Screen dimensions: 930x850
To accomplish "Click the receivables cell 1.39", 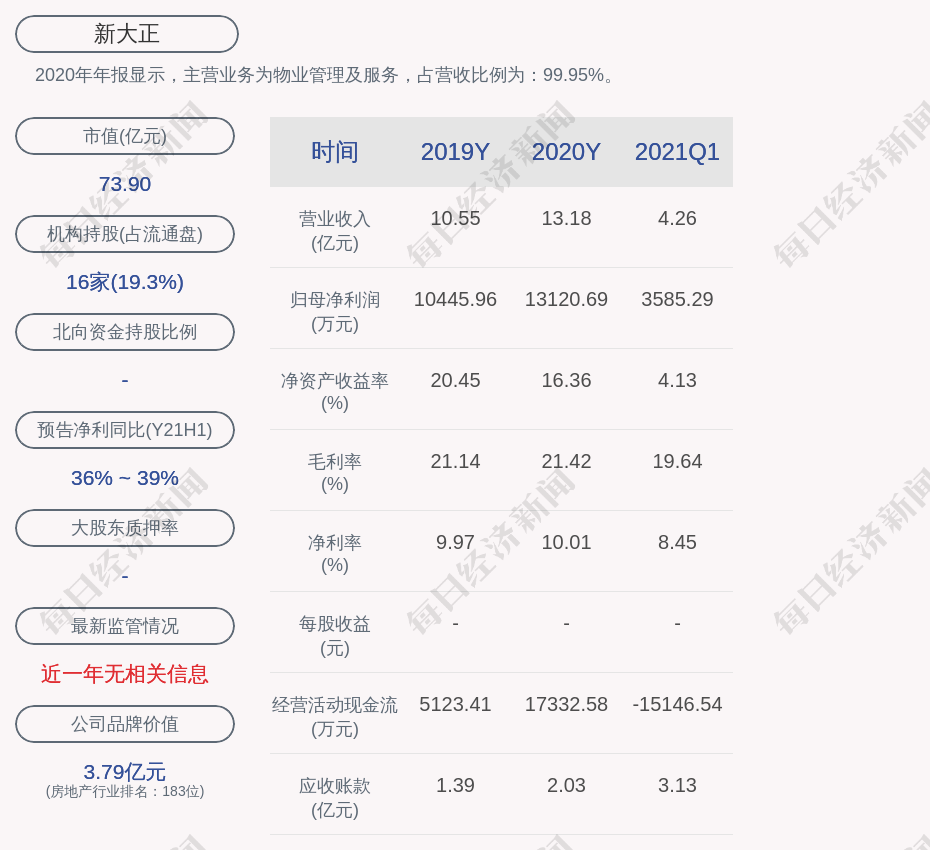I will pos(455,785).
